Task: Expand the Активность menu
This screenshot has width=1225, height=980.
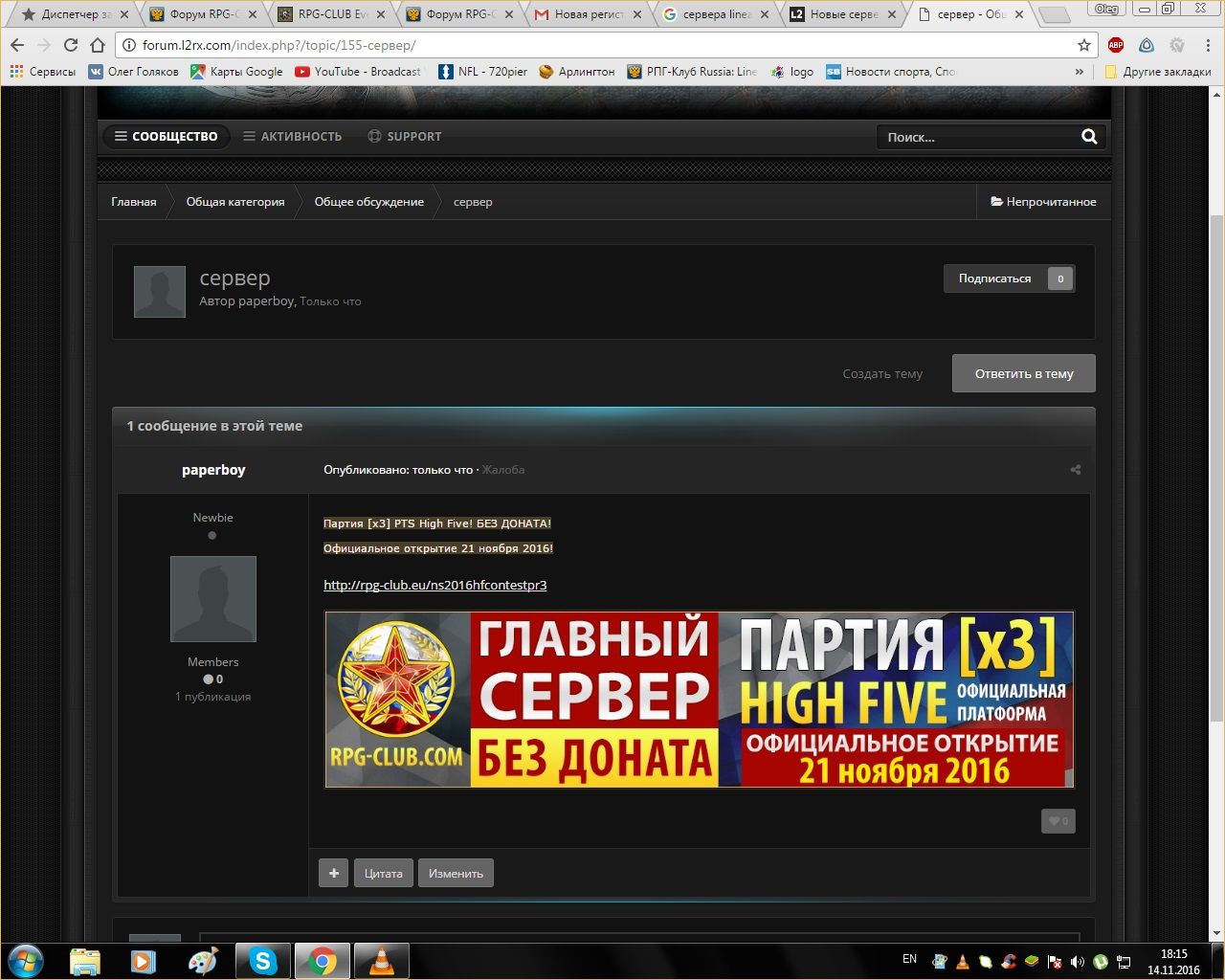Action: coord(292,137)
